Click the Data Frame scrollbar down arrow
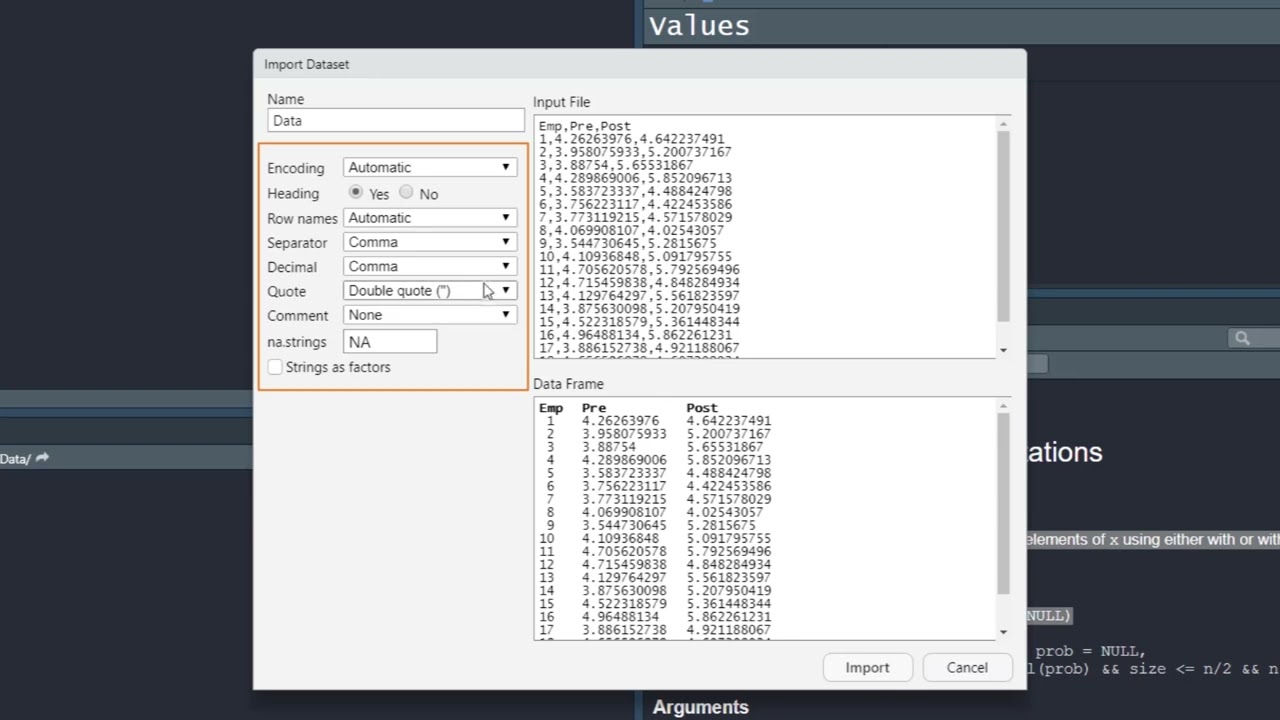The image size is (1280, 720). tap(1003, 632)
